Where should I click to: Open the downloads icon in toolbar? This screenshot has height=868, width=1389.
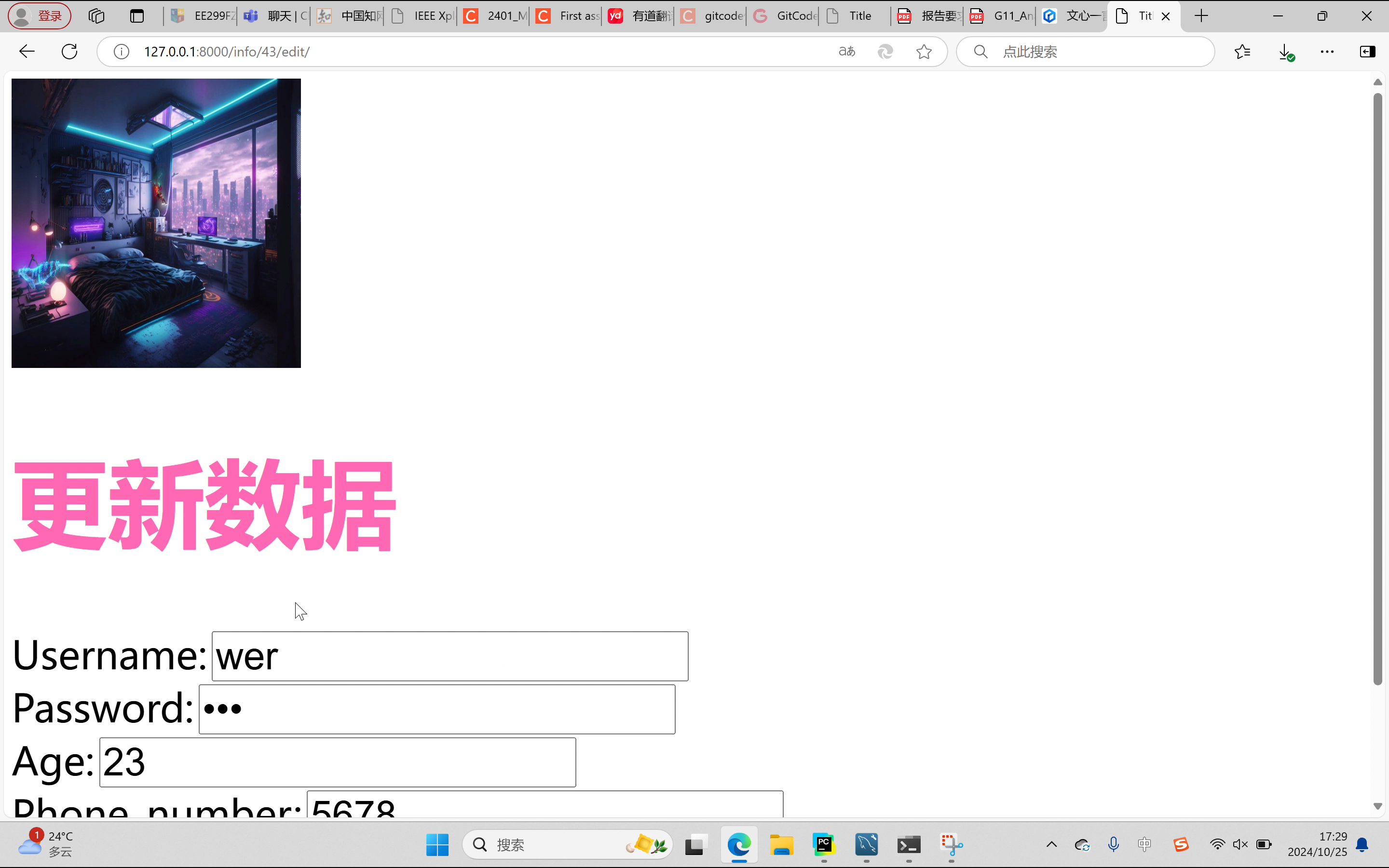tap(1286, 52)
